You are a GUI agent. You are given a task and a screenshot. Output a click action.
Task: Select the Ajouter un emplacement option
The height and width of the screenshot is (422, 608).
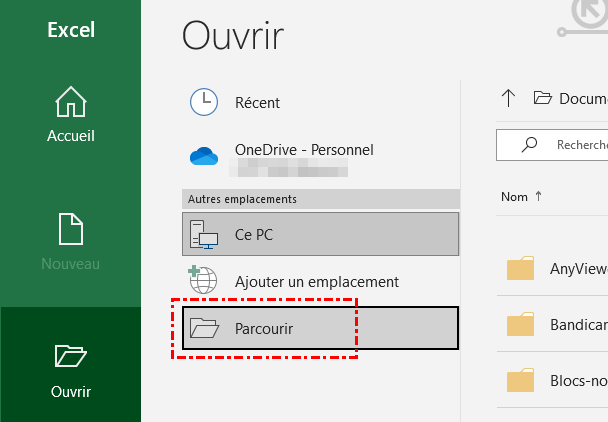tap(317, 282)
